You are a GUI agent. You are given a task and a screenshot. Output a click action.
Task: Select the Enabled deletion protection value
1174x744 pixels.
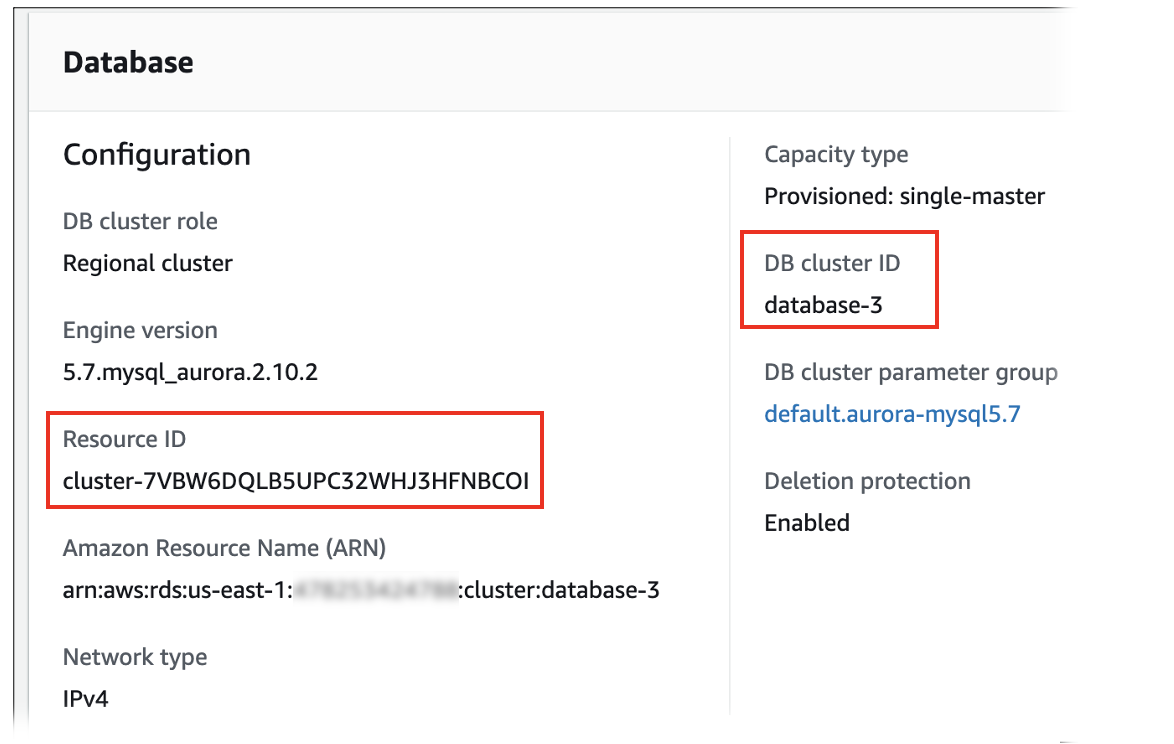click(x=807, y=523)
